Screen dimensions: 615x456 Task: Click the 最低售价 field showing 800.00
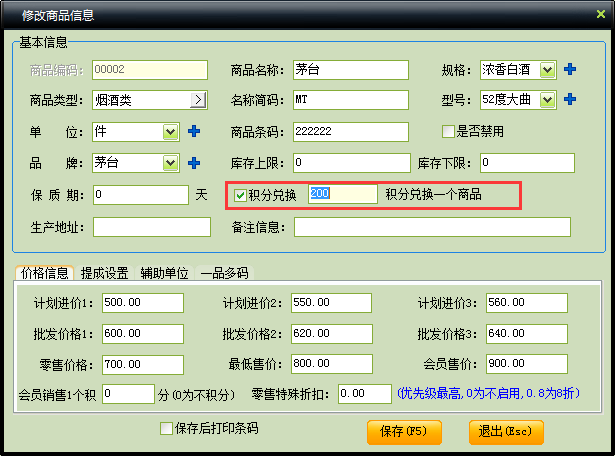click(x=332, y=364)
